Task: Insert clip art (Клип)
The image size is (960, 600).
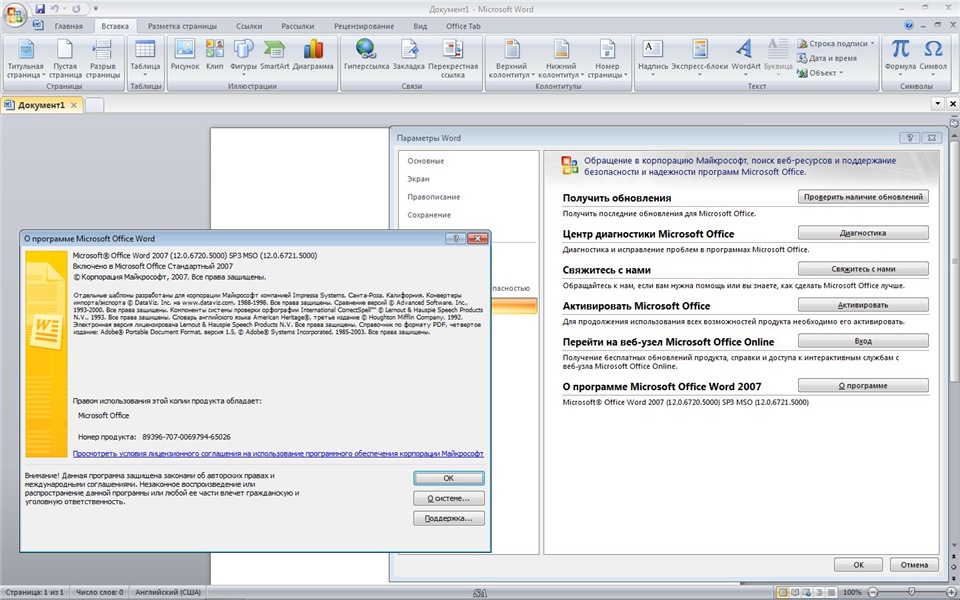Action: tap(215, 55)
